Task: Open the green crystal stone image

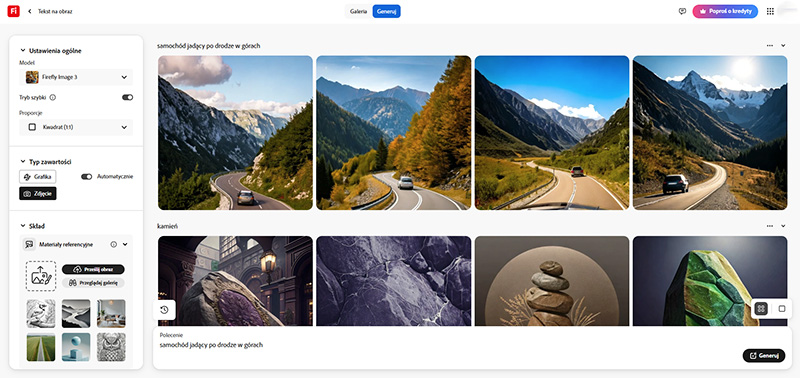Action: [710, 281]
